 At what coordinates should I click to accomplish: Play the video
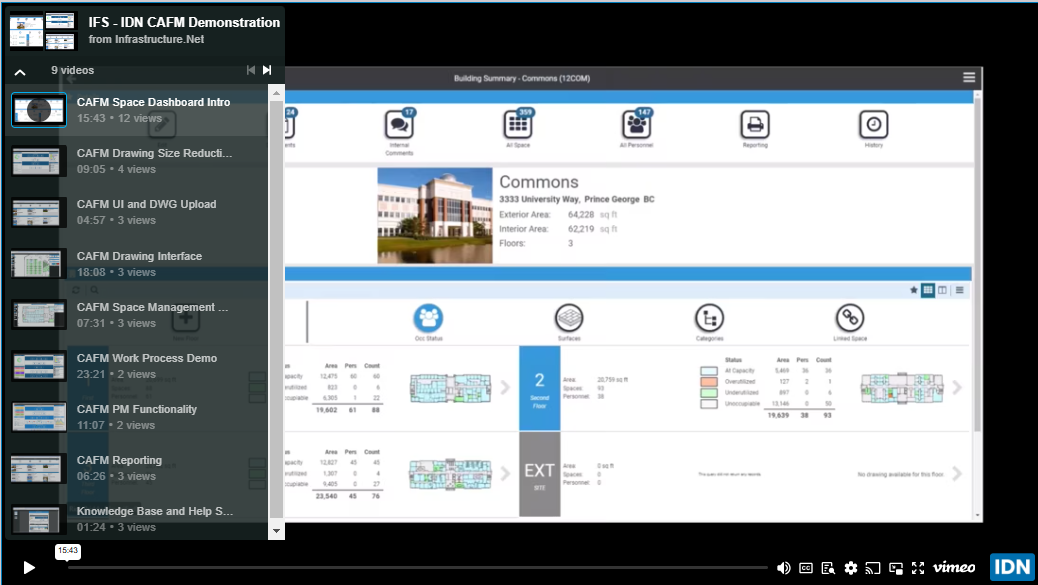click(x=29, y=568)
